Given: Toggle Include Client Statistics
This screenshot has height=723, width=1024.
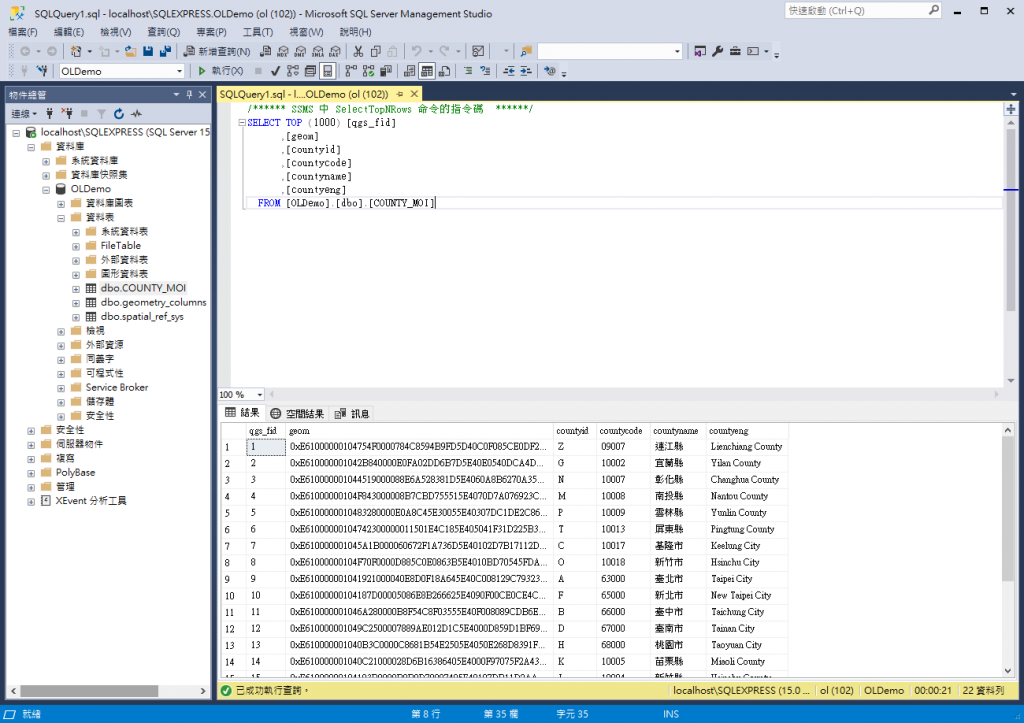Looking at the screenshot, I should (x=385, y=71).
